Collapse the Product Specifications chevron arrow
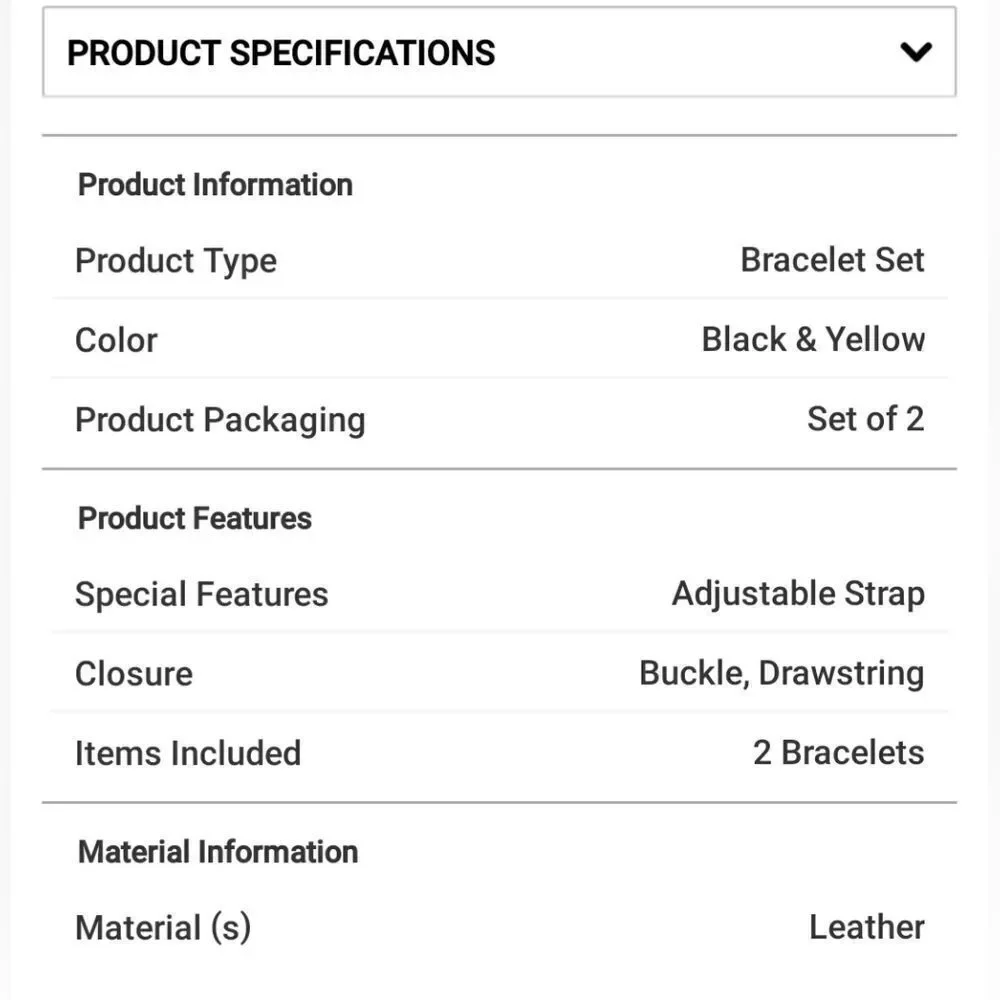The image size is (1000, 1000). click(x=916, y=52)
